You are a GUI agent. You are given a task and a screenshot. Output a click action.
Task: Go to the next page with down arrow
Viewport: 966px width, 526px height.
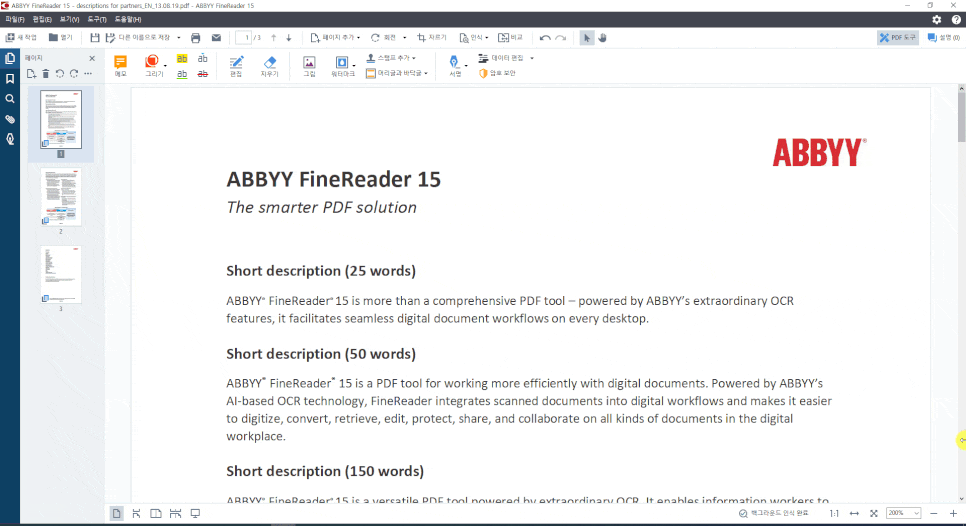(288, 38)
